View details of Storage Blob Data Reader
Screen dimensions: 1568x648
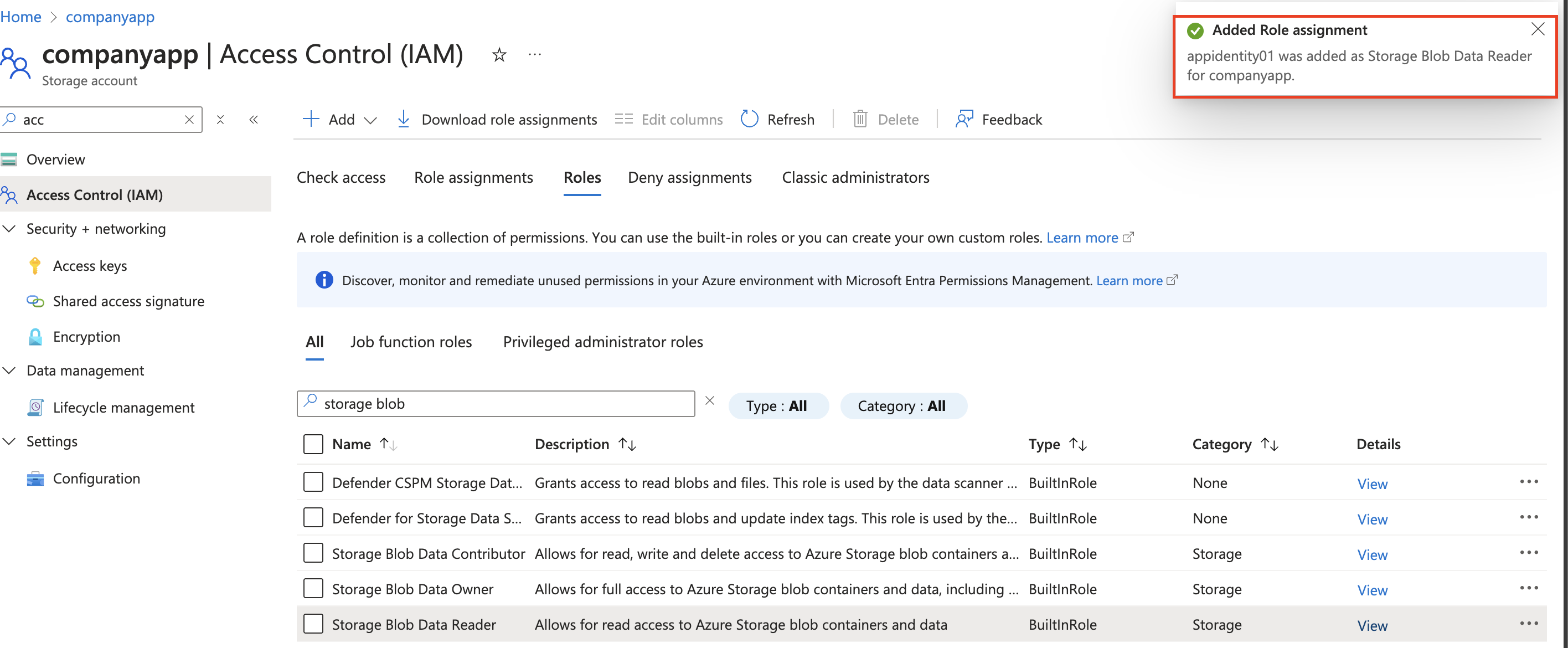click(x=1372, y=625)
